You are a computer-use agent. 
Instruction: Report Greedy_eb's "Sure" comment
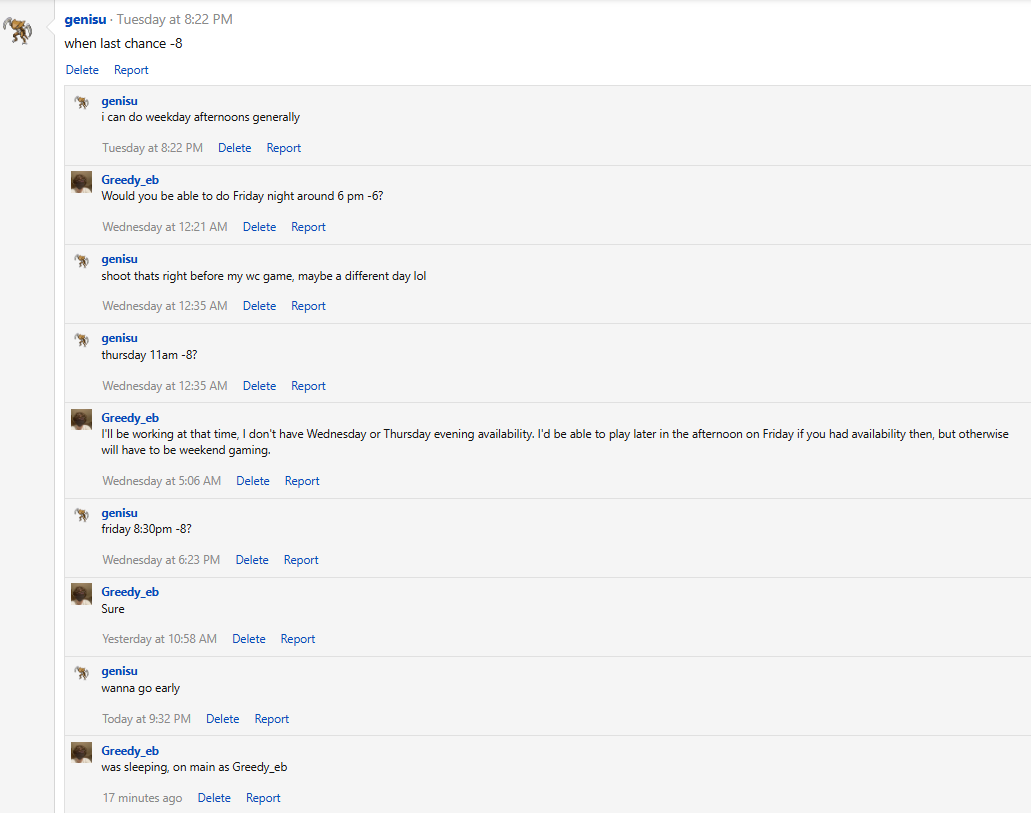point(297,639)
